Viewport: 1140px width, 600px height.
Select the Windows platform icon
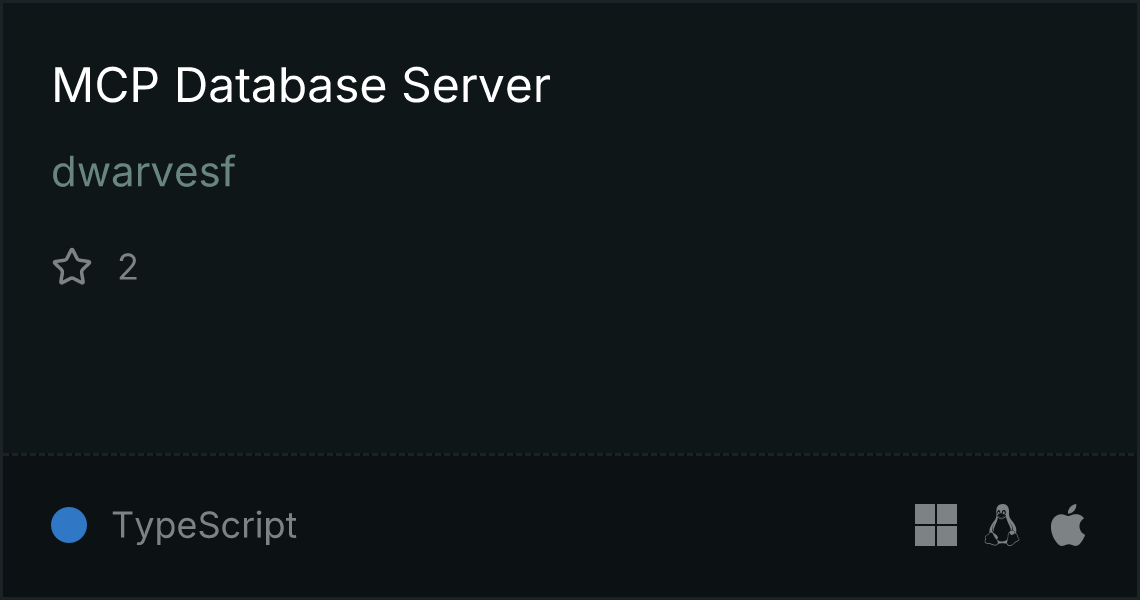click(936, 525)
